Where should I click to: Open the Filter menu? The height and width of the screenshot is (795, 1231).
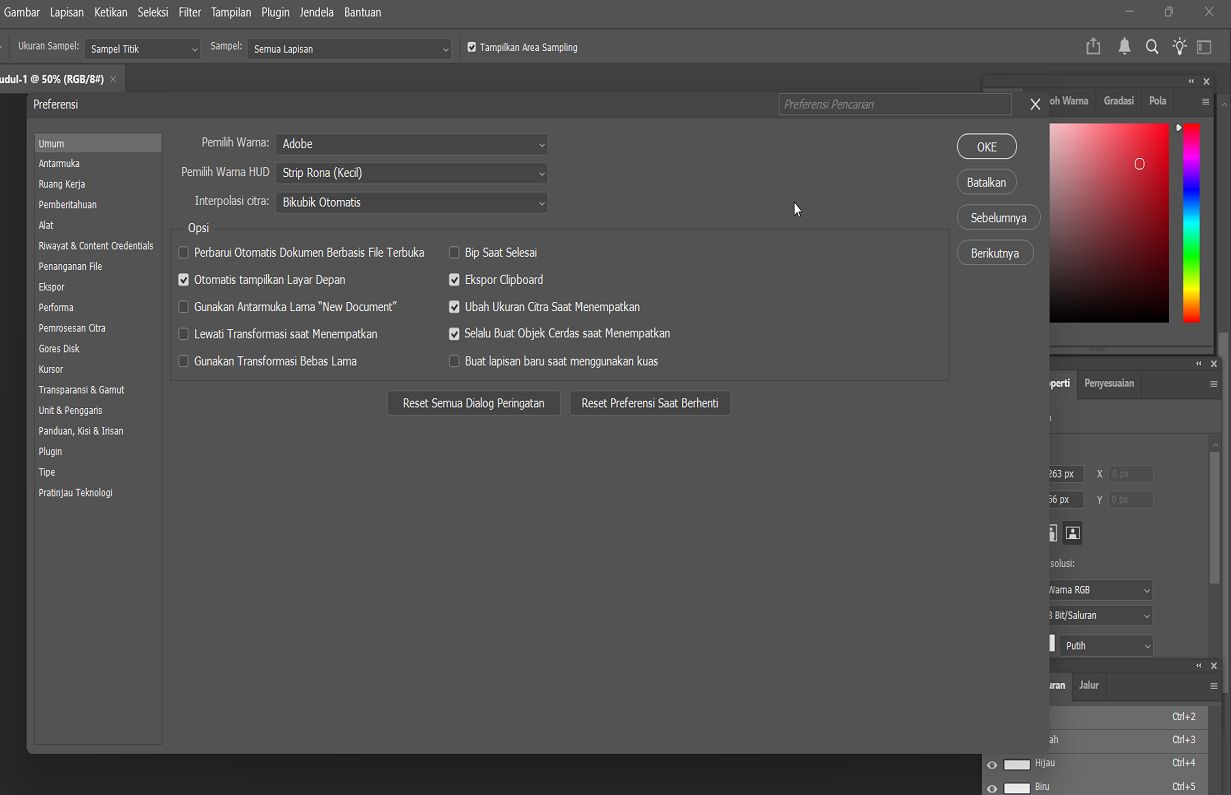(x=189, y=12)
